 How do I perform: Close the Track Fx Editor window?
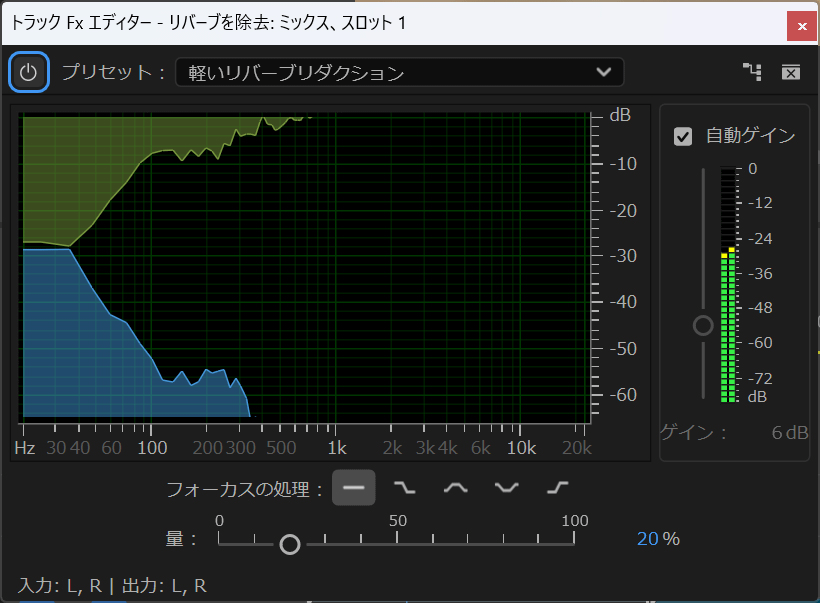[x=801, y=24]
